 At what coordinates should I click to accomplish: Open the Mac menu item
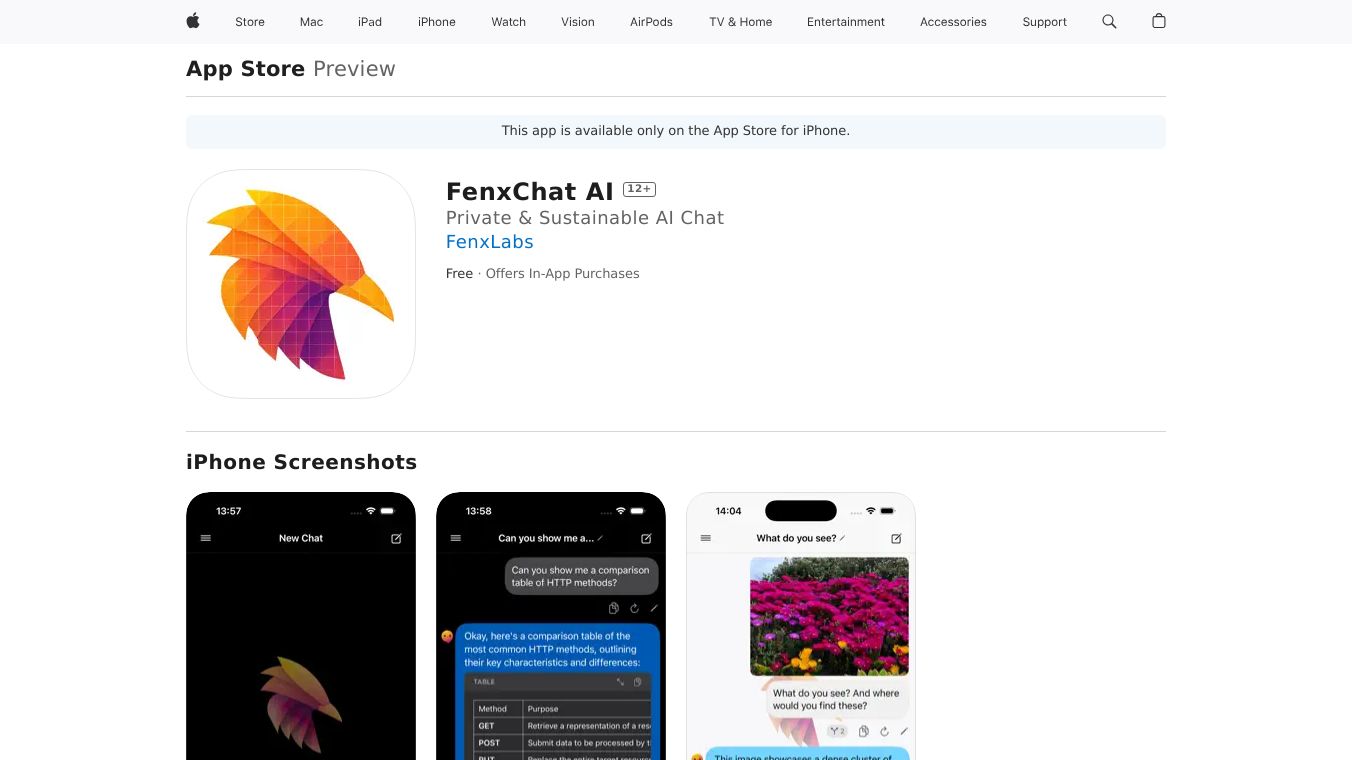coord(312,22)
